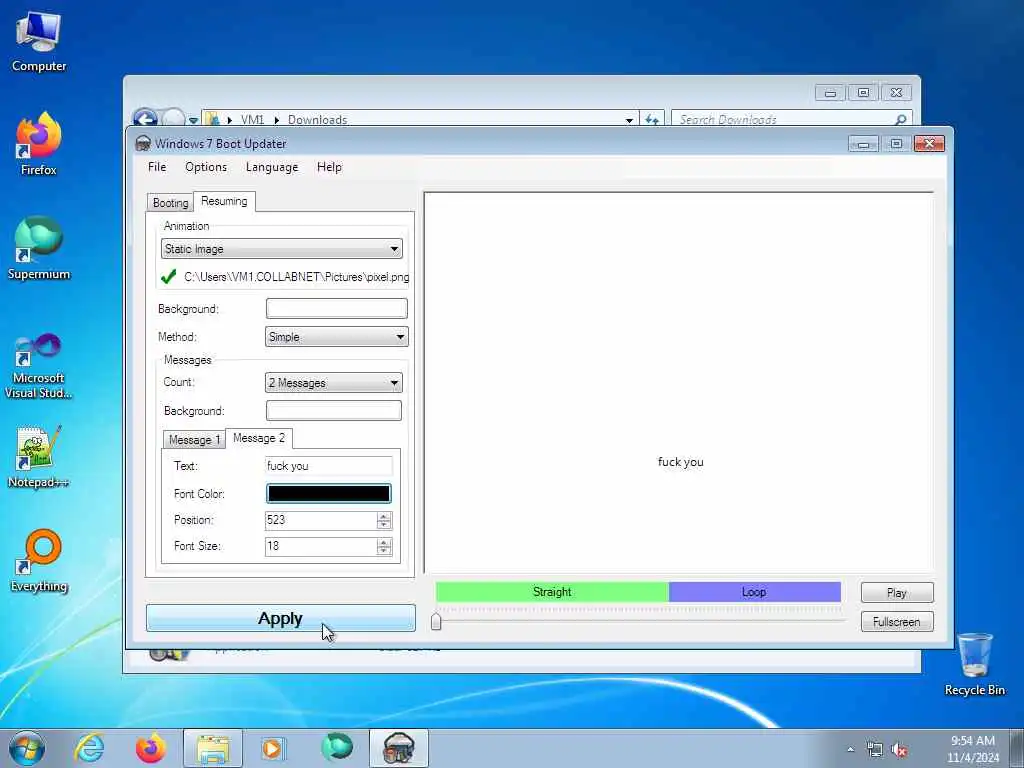1024x768 pixels.
Task: Open the Supermium desktop shortcut
Action: [39, 248]
